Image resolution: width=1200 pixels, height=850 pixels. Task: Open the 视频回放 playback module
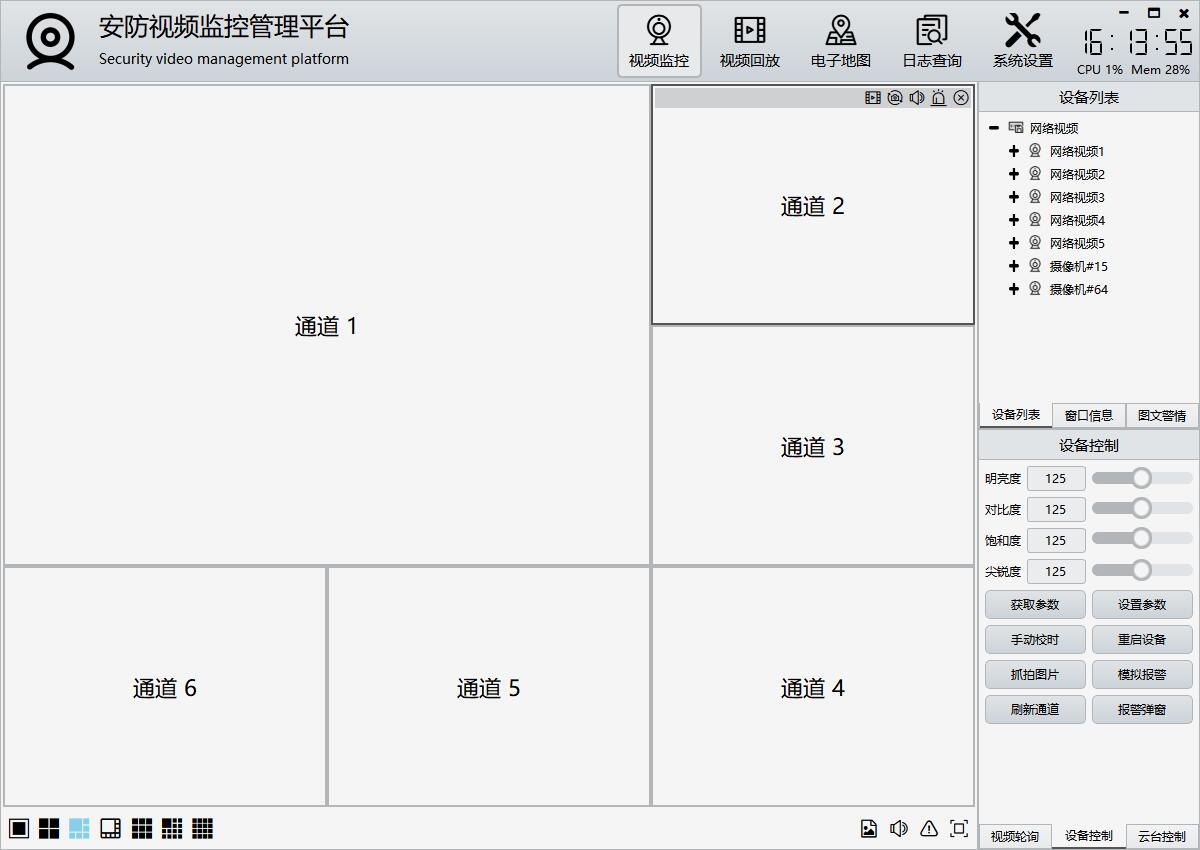pyautogui.click(x=749, y=42)
